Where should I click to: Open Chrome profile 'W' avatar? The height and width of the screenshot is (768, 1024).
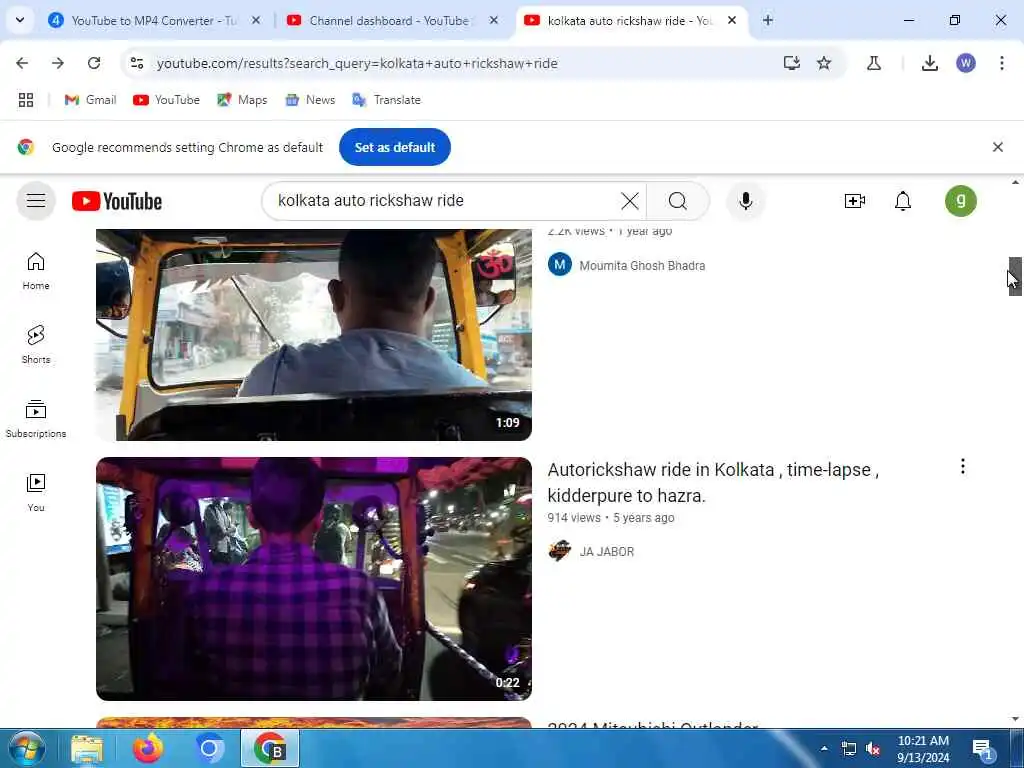966,63
